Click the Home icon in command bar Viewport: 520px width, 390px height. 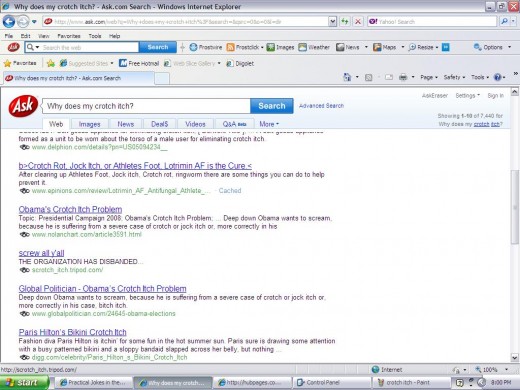click(347, 77)
